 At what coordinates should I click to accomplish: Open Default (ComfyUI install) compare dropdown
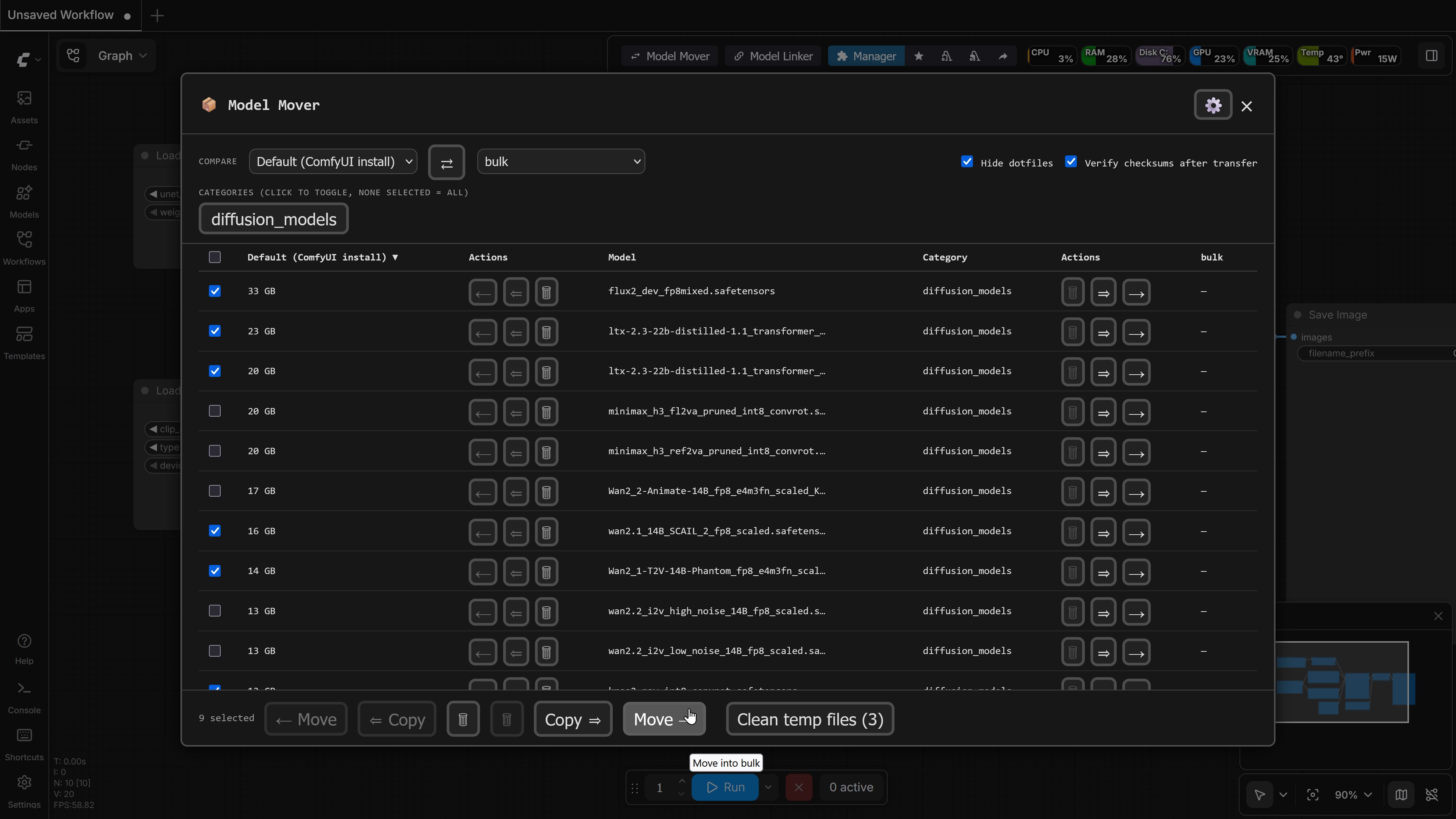tap(333, 162)
